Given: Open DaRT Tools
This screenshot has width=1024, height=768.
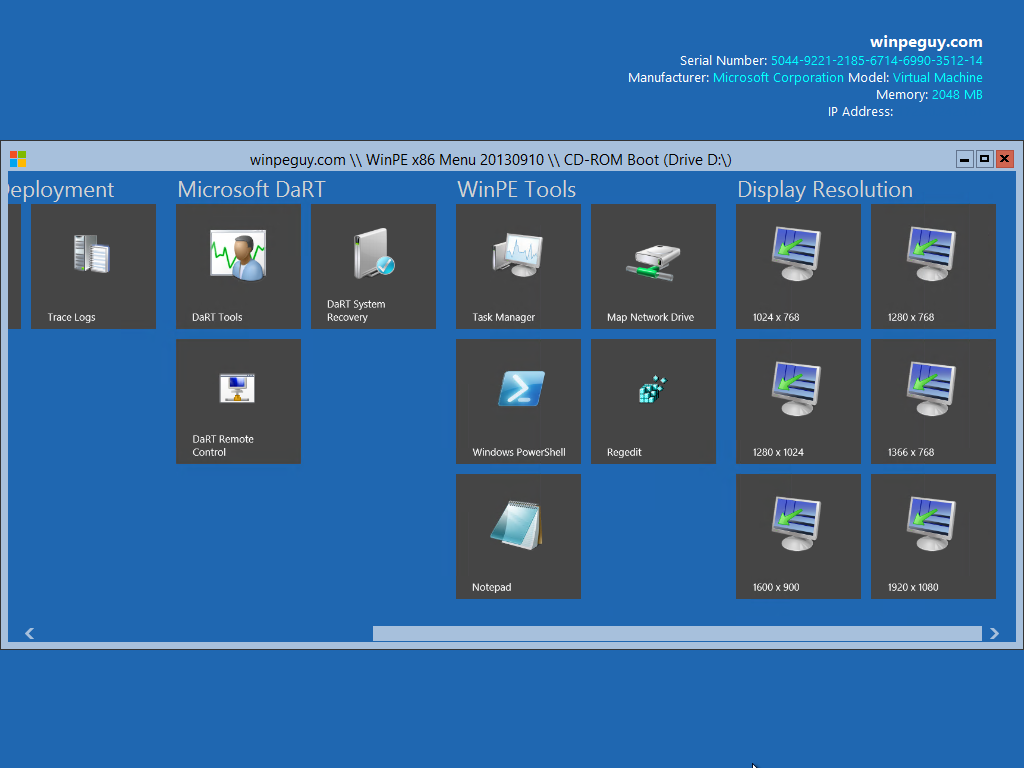Looking at the screenshot, I should (x=238, y=266).
